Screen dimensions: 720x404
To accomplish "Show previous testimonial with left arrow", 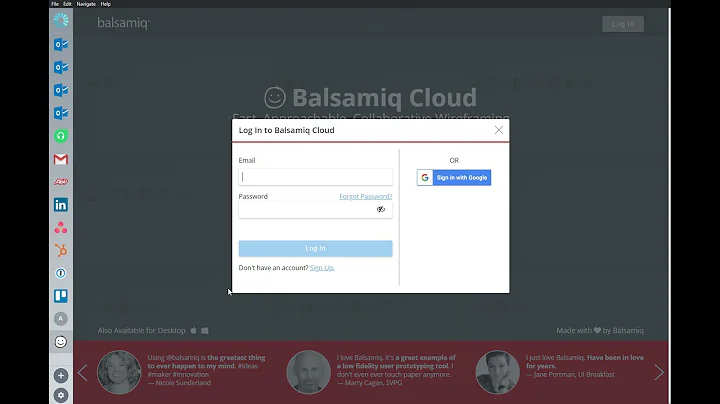I will tap(83, 372).
